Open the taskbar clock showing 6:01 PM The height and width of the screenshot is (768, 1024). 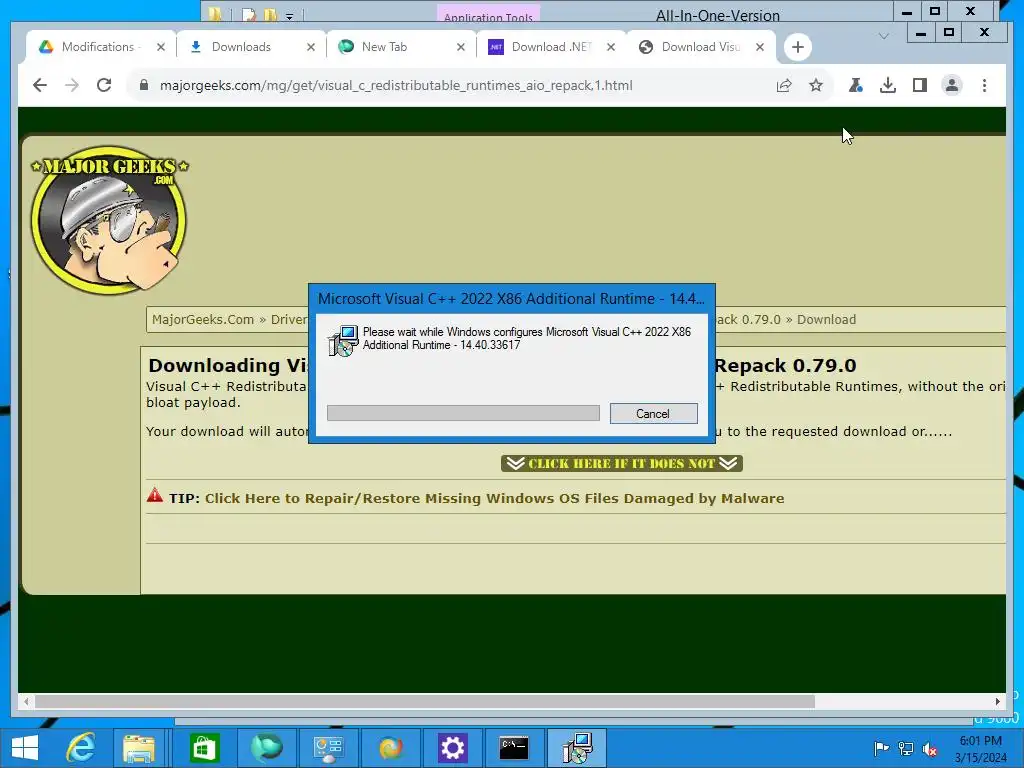click(981, 749)
